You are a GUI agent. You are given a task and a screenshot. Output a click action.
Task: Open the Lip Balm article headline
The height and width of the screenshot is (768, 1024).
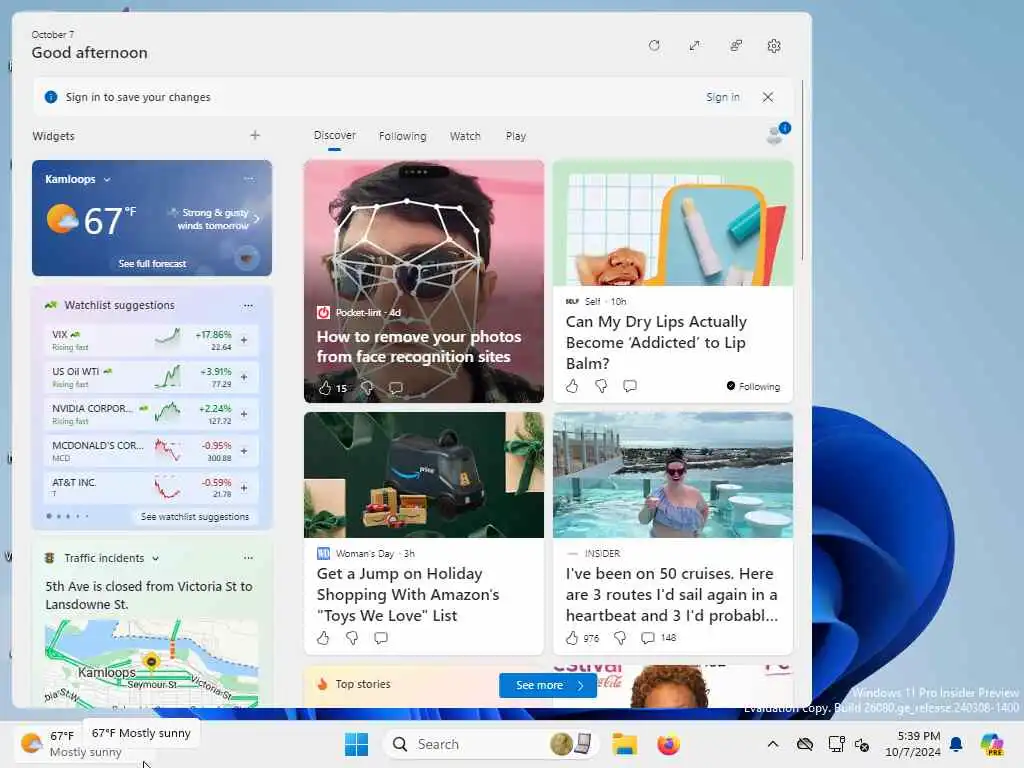click(656, 342)
